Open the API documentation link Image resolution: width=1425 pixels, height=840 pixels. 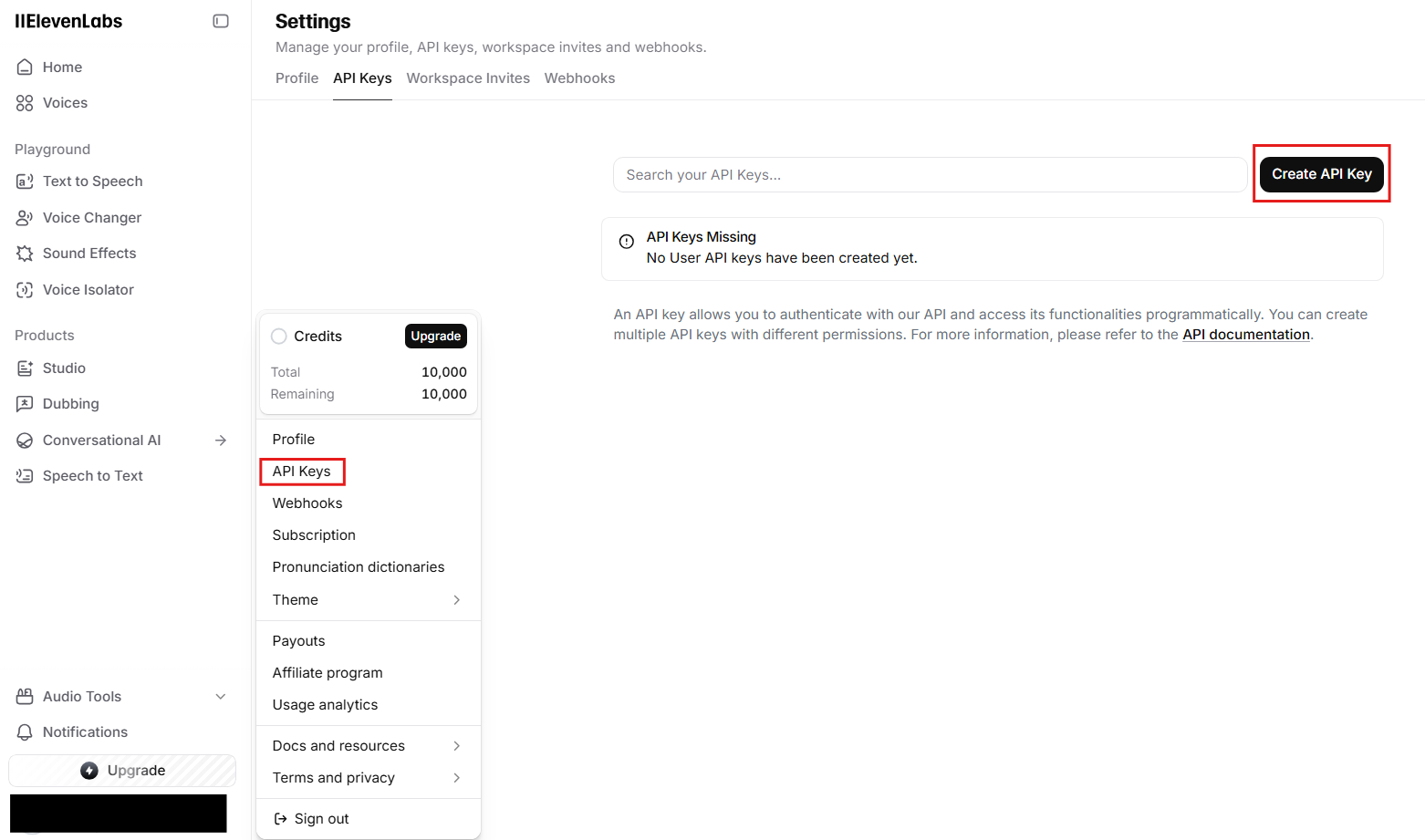pyautogui.click(x=1246, y=335)
